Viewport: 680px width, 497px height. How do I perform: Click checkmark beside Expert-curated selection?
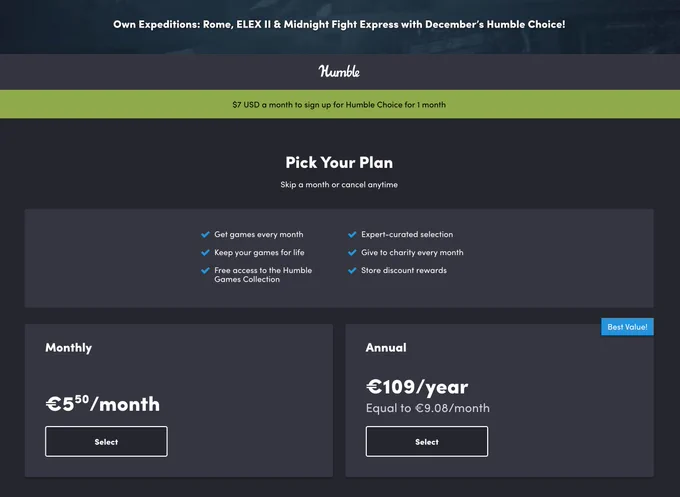[x=352, y=235]
